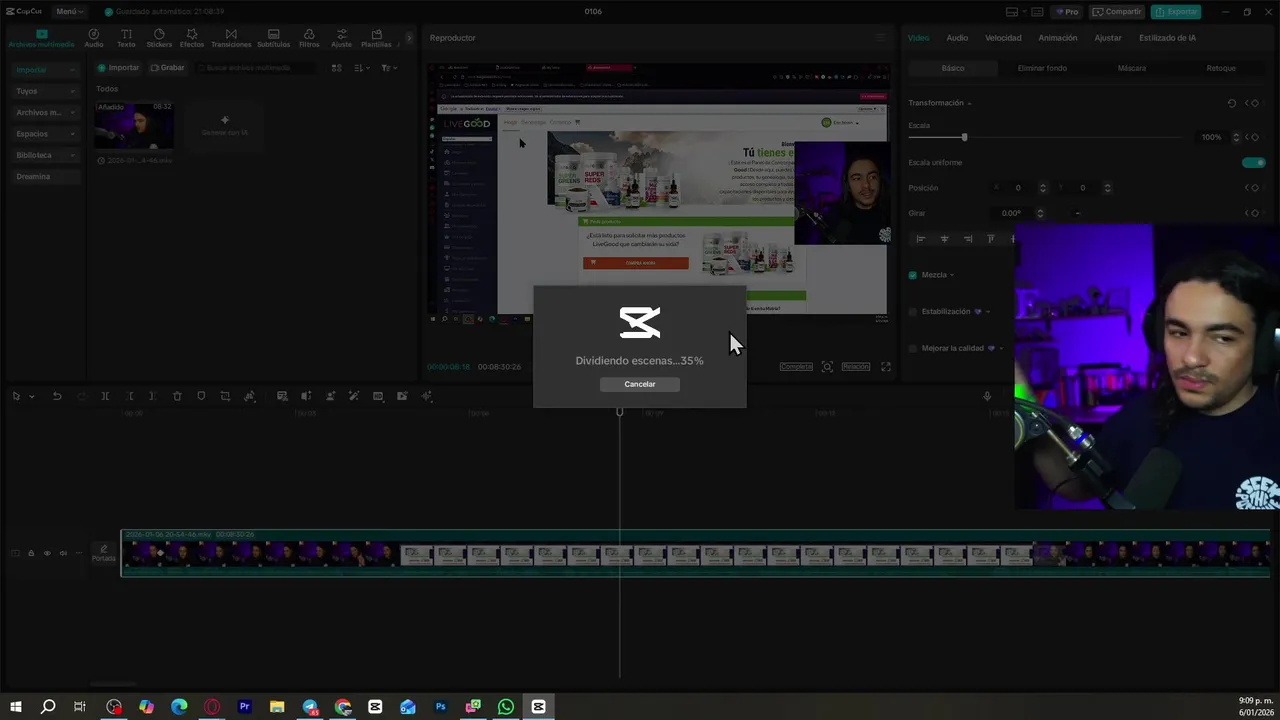The height and width of the screenshot is (720, 1280).
Task: Open the media sort dropdown
Action: [x=362, y=68]
